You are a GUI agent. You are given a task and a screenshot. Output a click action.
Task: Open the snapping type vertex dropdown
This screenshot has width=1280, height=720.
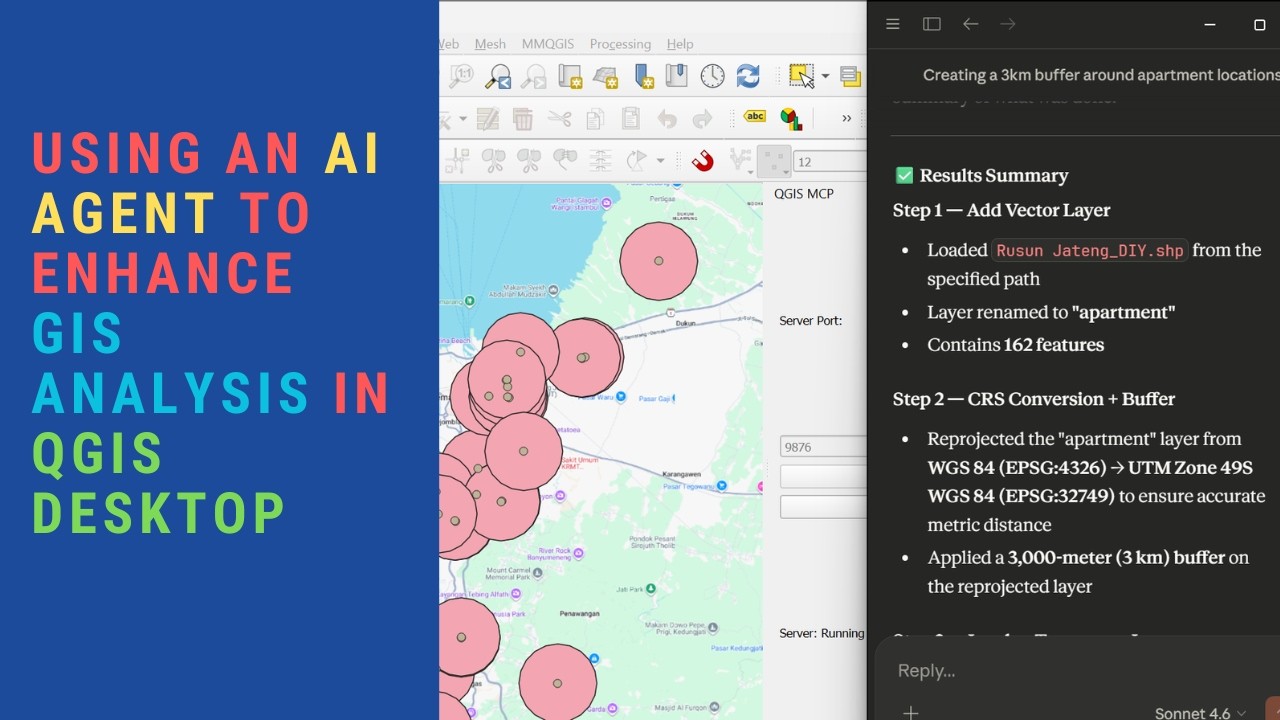coord(773,161)
